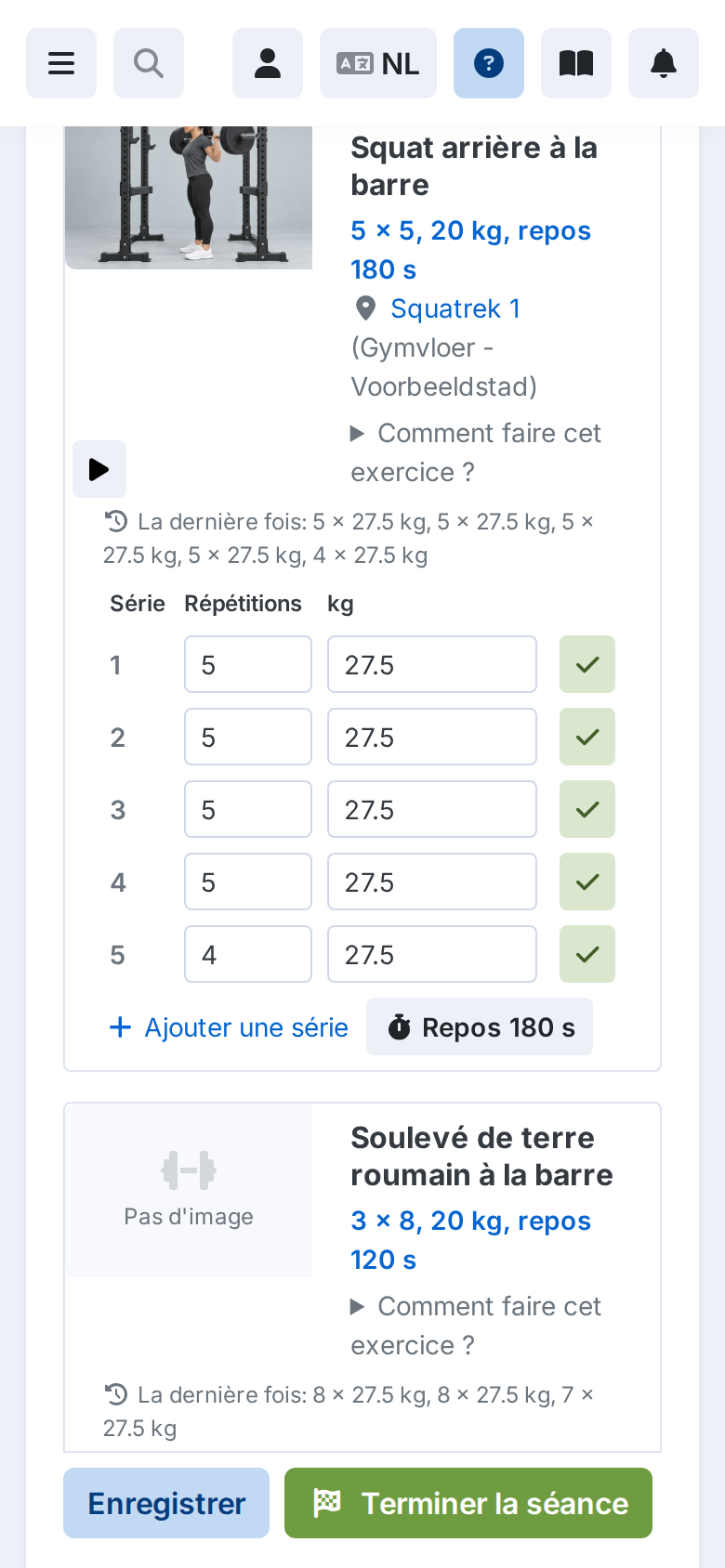The height and width of the screenshot is (1568, 725).
Task: Start the Repos 180 s timer
Action: click(480, 1026)
